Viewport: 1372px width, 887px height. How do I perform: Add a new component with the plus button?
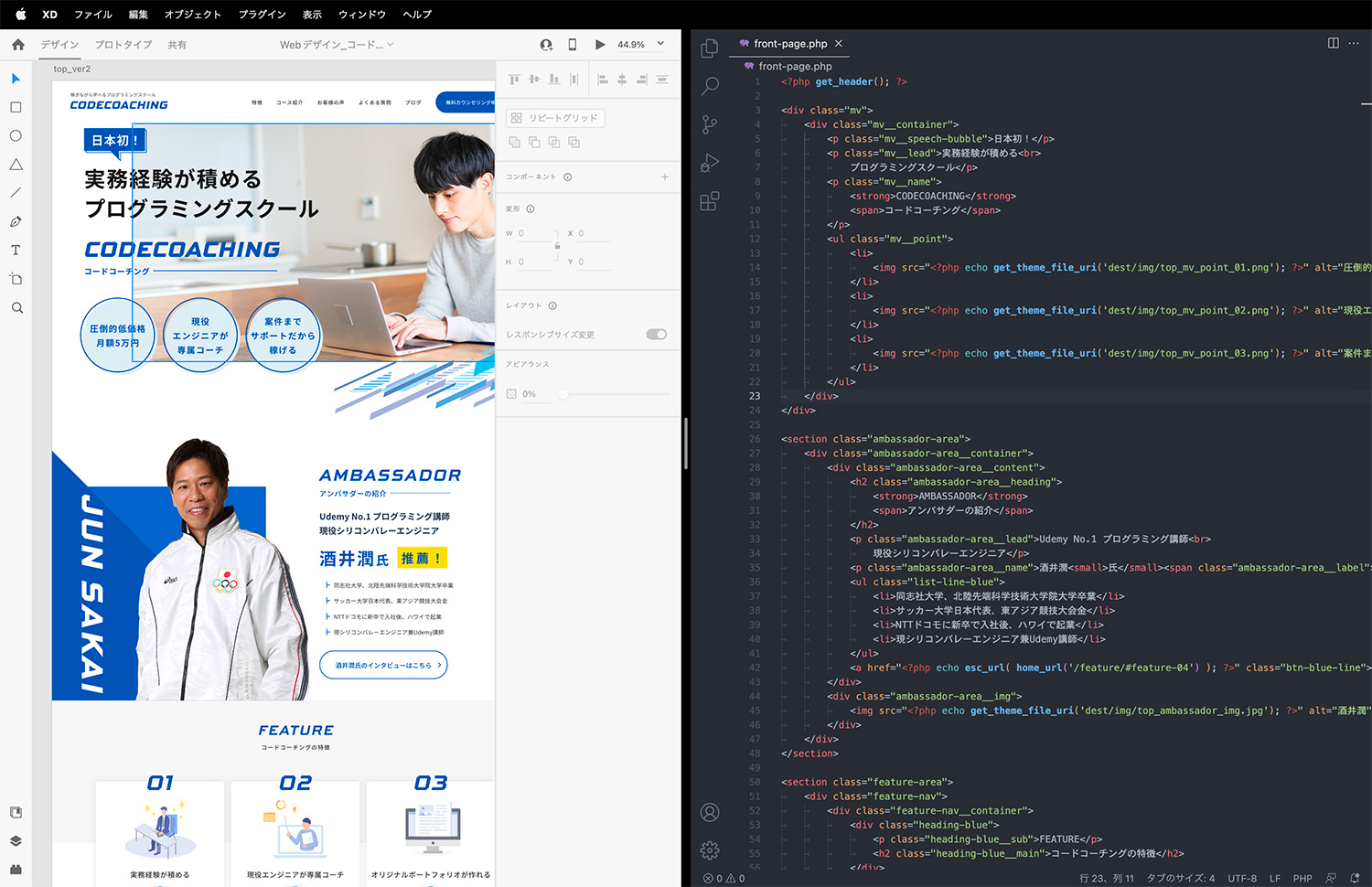[x=665, y=177]
